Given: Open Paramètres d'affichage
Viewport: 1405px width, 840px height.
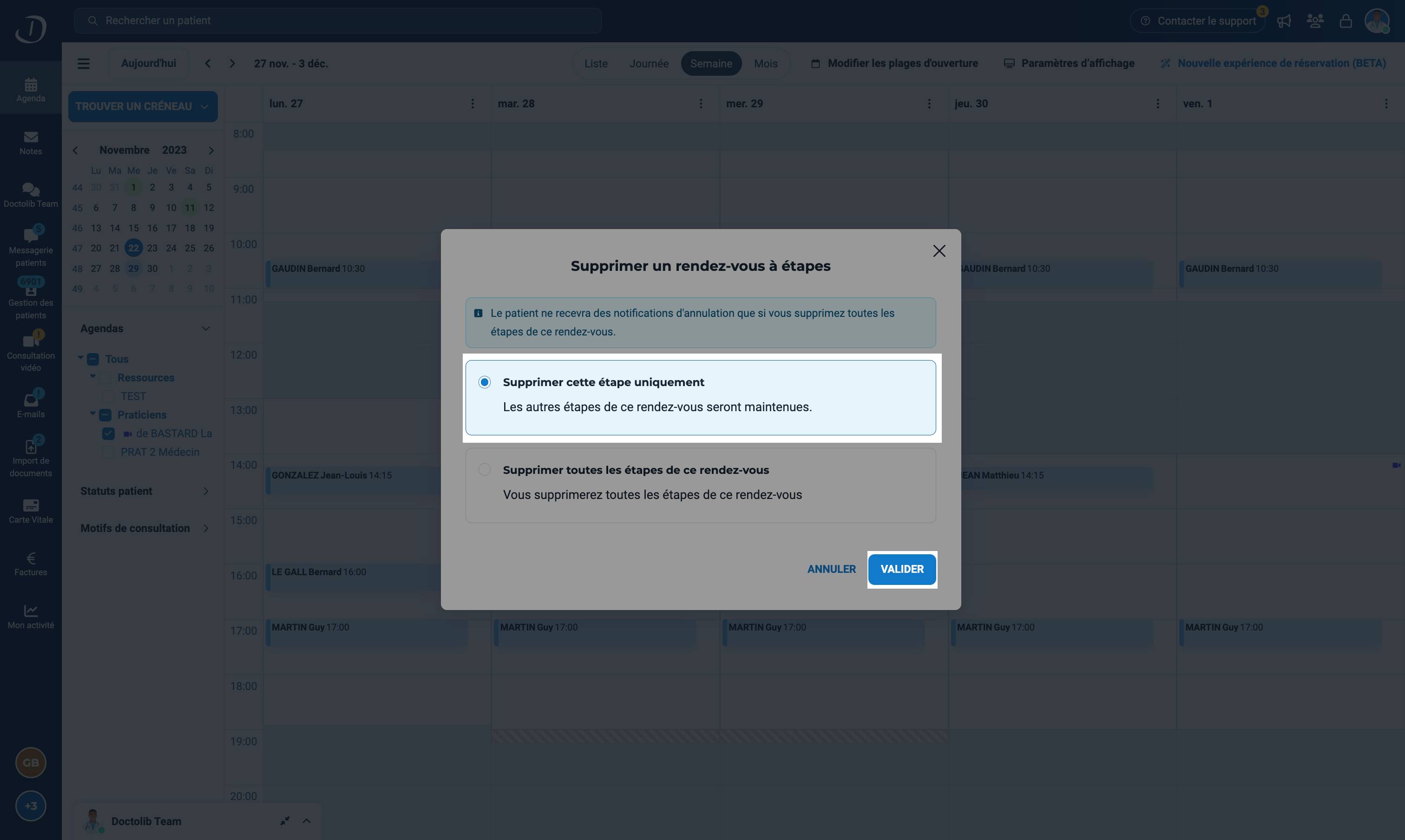Looking at the screenshot, I should pyautogui.click(x=1069, y=63).
